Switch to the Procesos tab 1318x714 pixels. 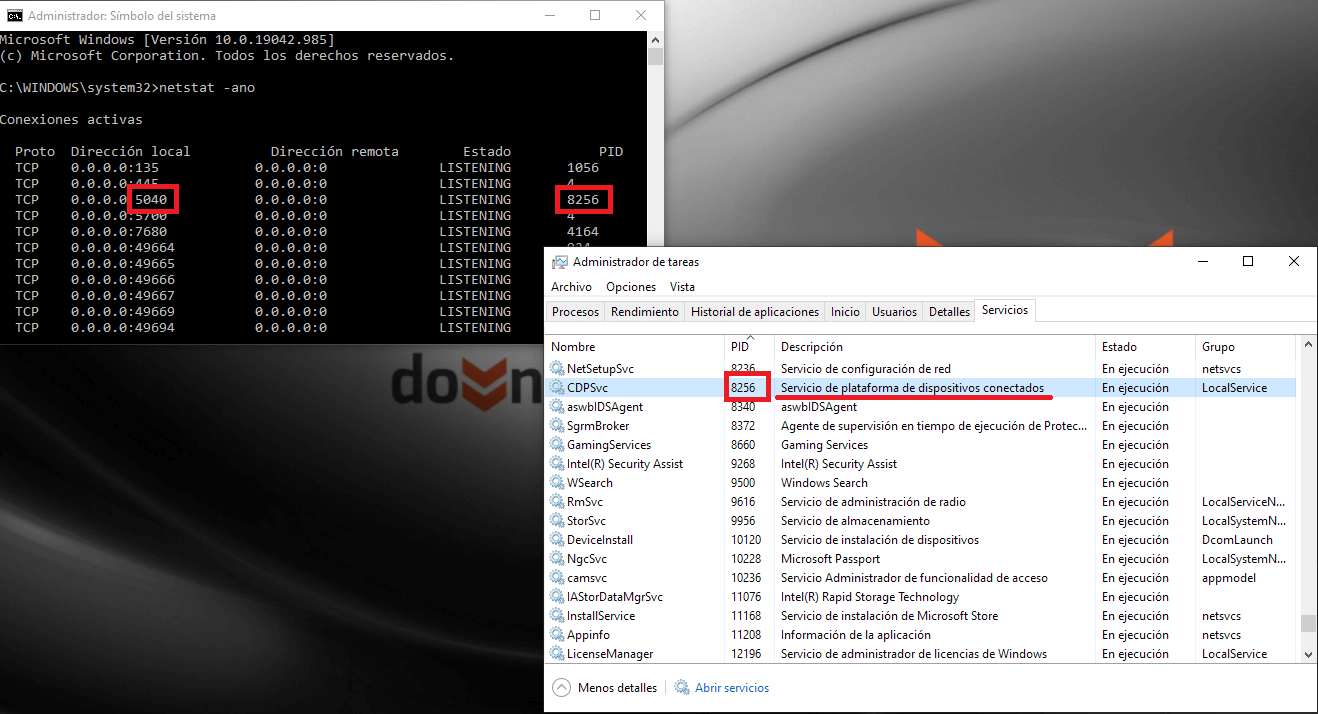575,312
